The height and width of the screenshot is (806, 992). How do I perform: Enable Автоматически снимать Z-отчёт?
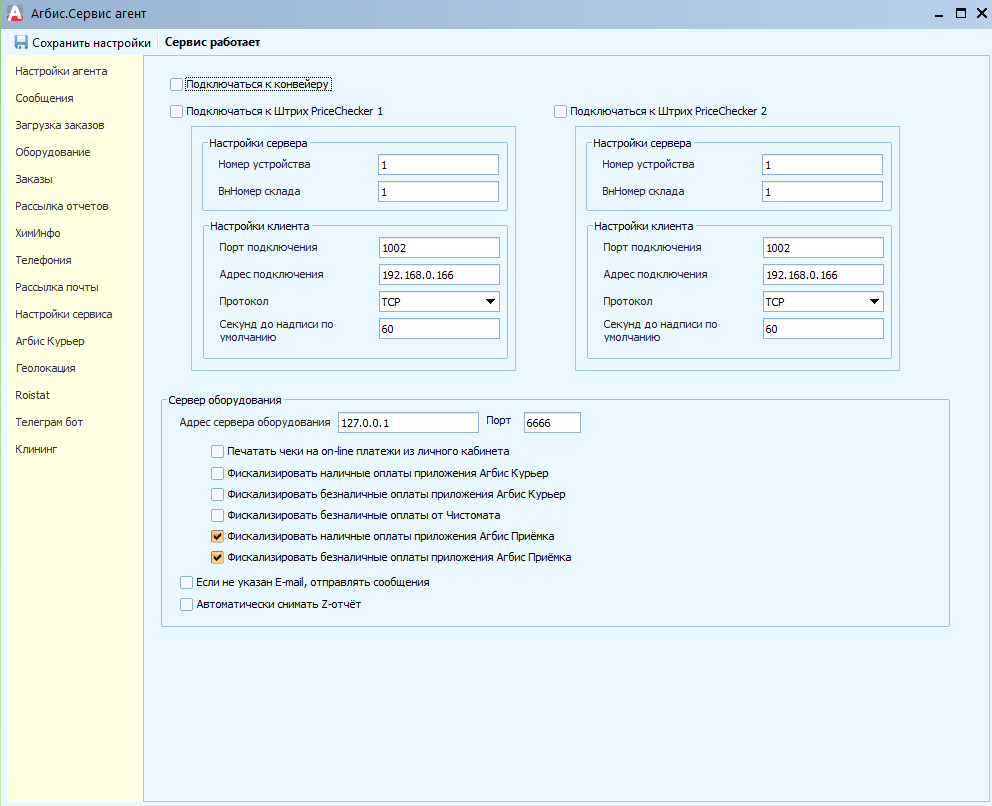tap(187, 604)
